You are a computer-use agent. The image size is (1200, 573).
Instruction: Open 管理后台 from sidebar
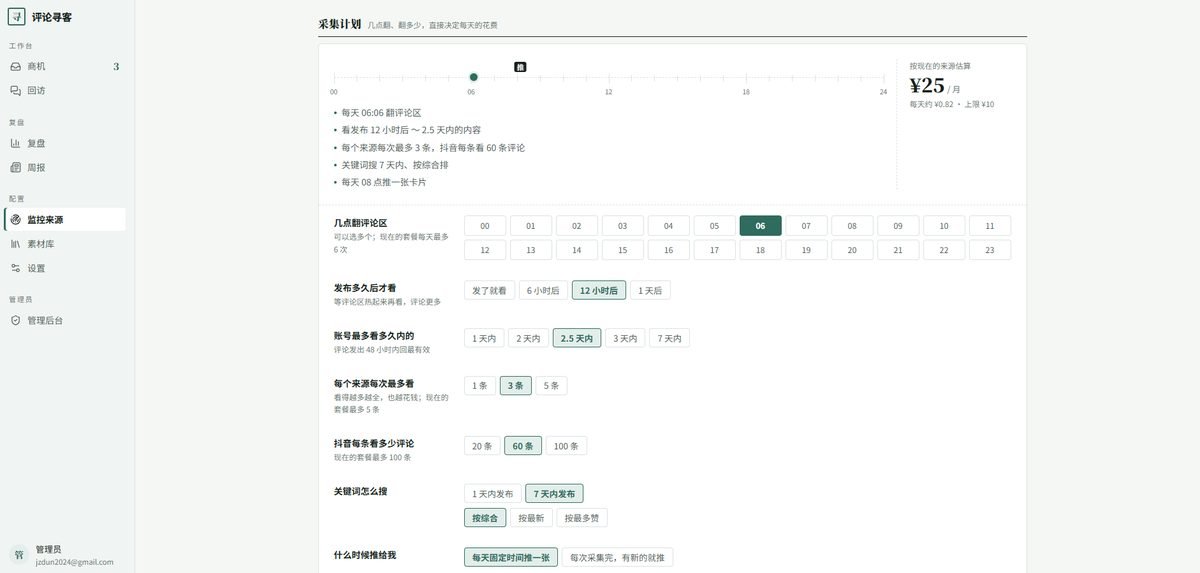65,320
